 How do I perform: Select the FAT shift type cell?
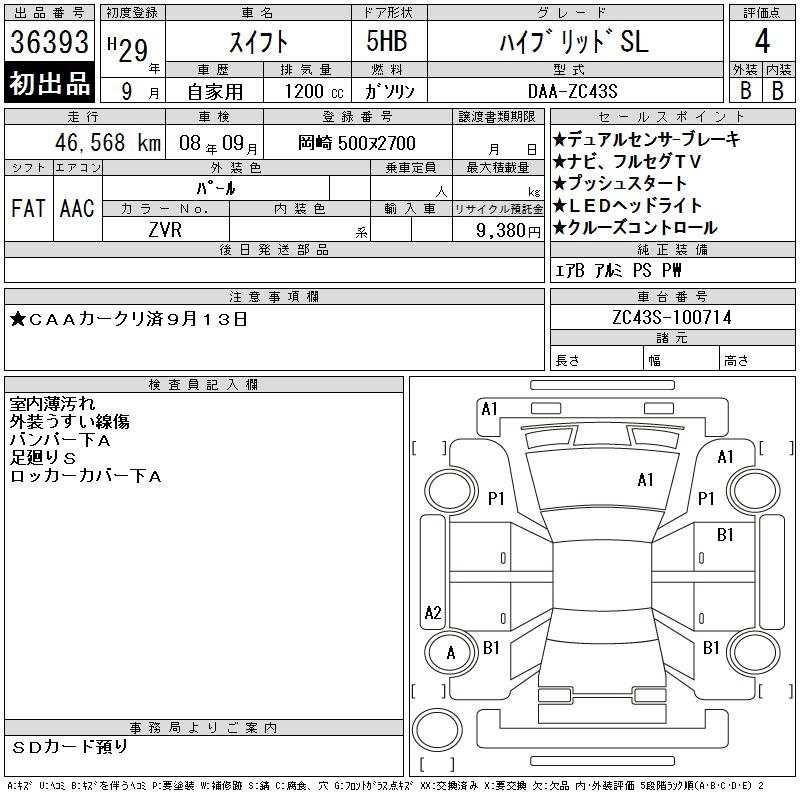[x=28, y=208]
